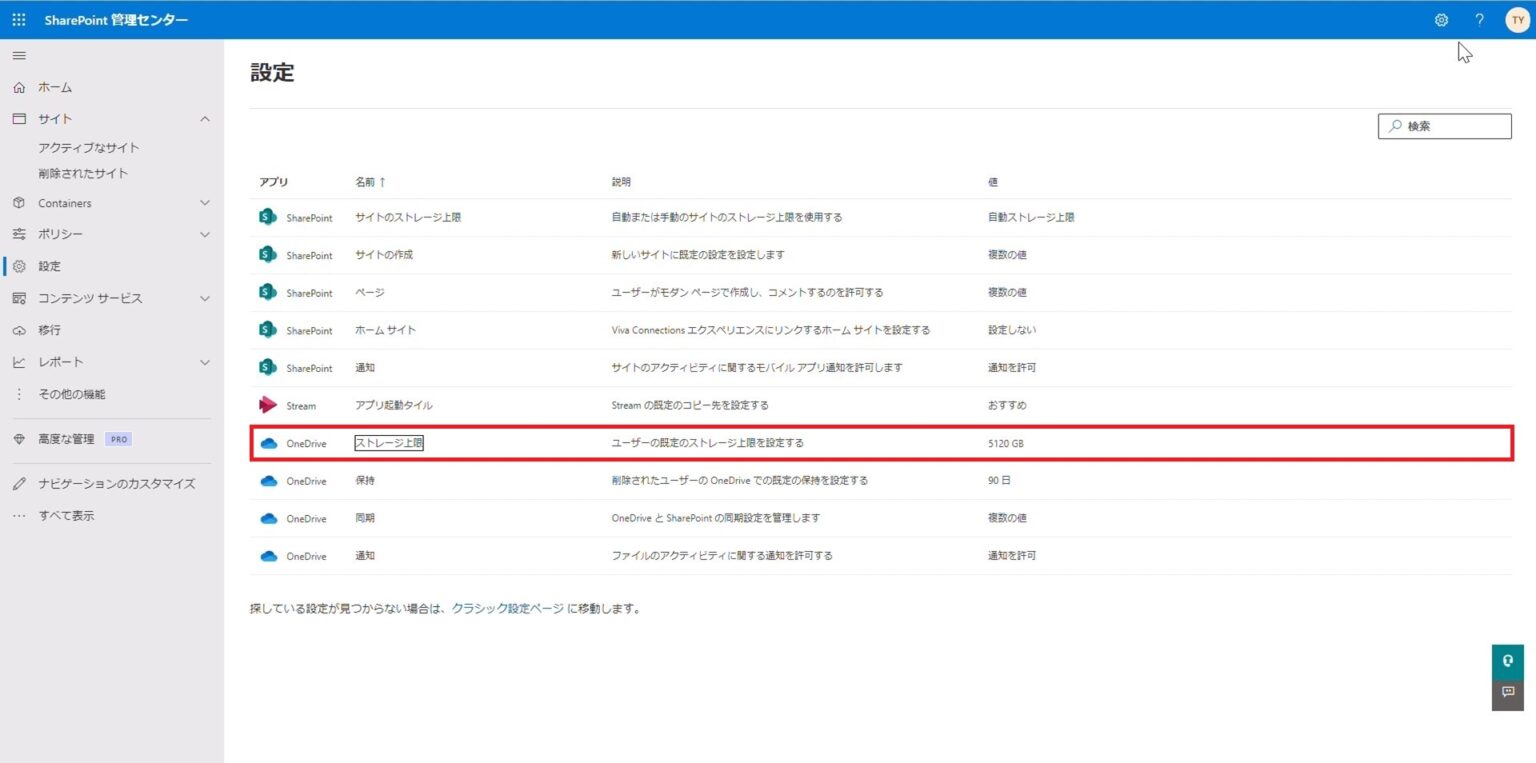Click the search magnifier in 検索 box

(x=1395, y=125)
